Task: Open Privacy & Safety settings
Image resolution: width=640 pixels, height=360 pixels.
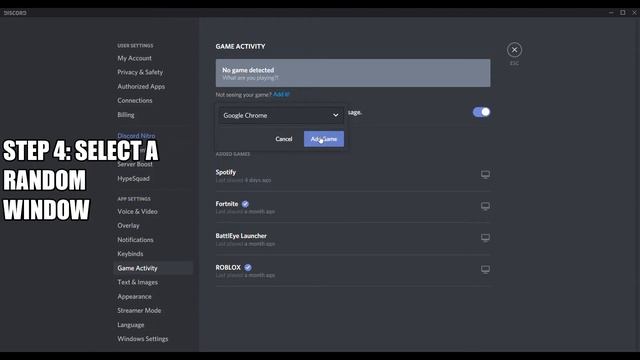Action: [140, 72]
